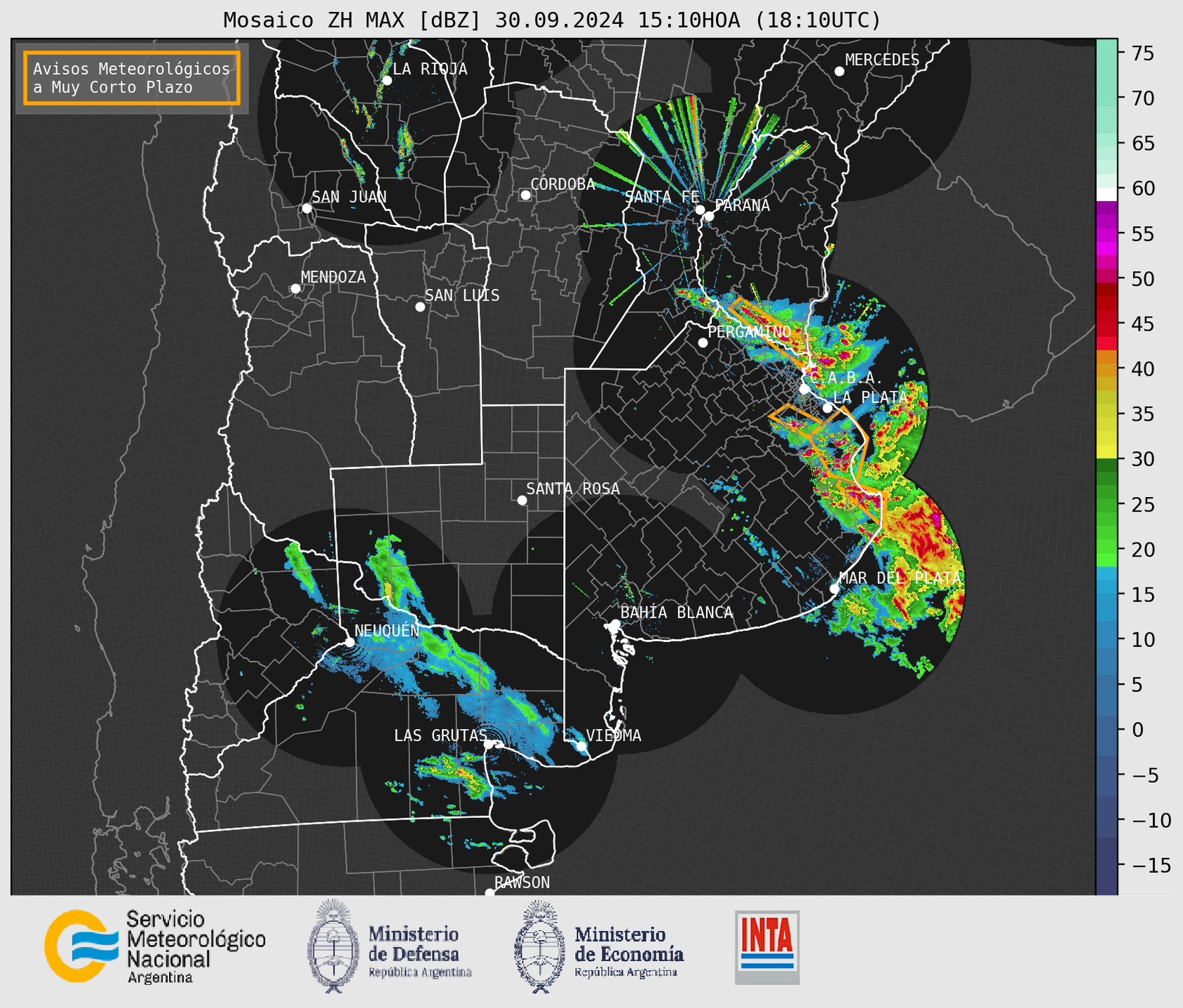Image resolution: width=1183 pixels, height=1008 pixels.
Task: Click the Santa Rosa city marker dot
Action: pos(522,500)
